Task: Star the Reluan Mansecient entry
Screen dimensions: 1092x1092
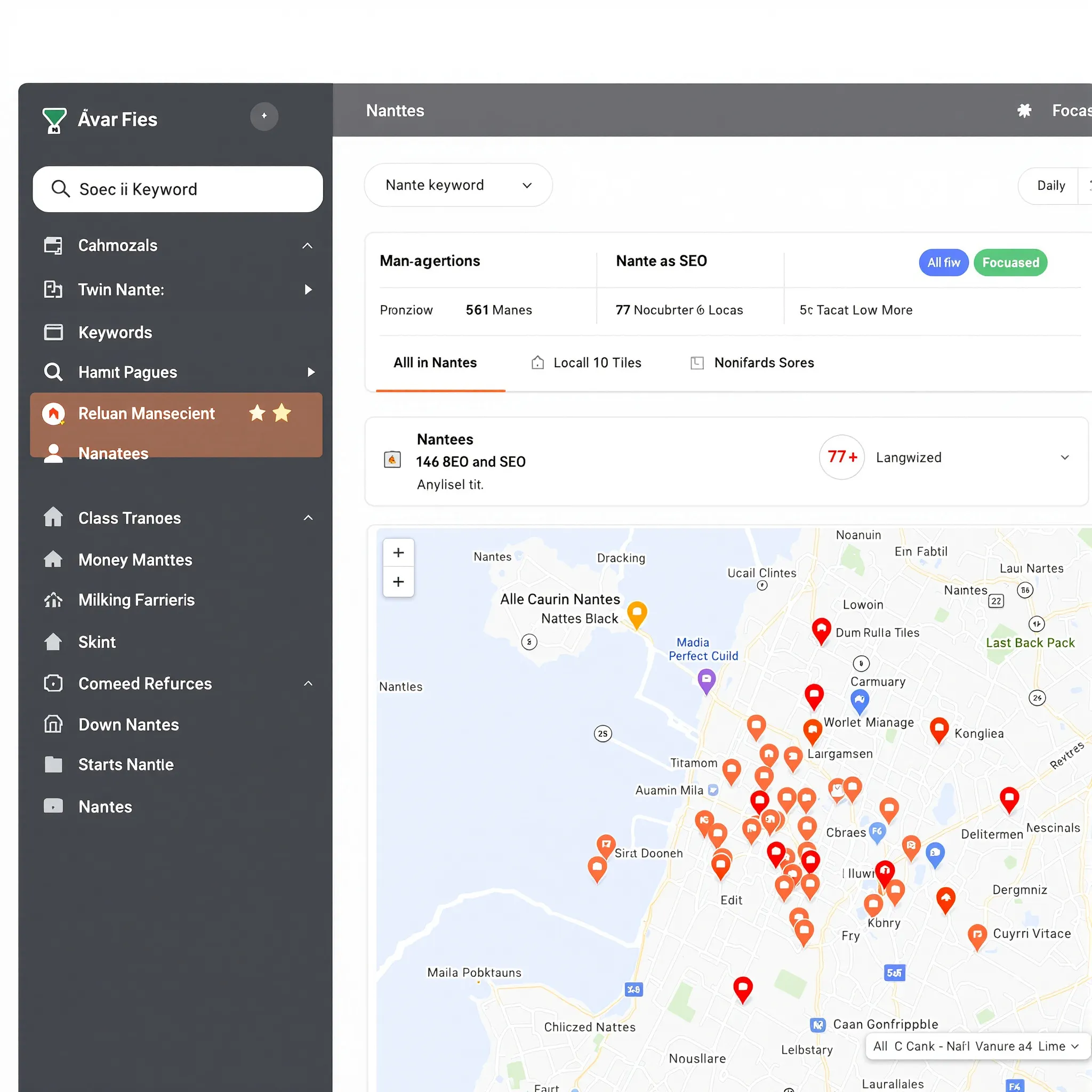Action: pyautogui.click(x=258, y=413)
